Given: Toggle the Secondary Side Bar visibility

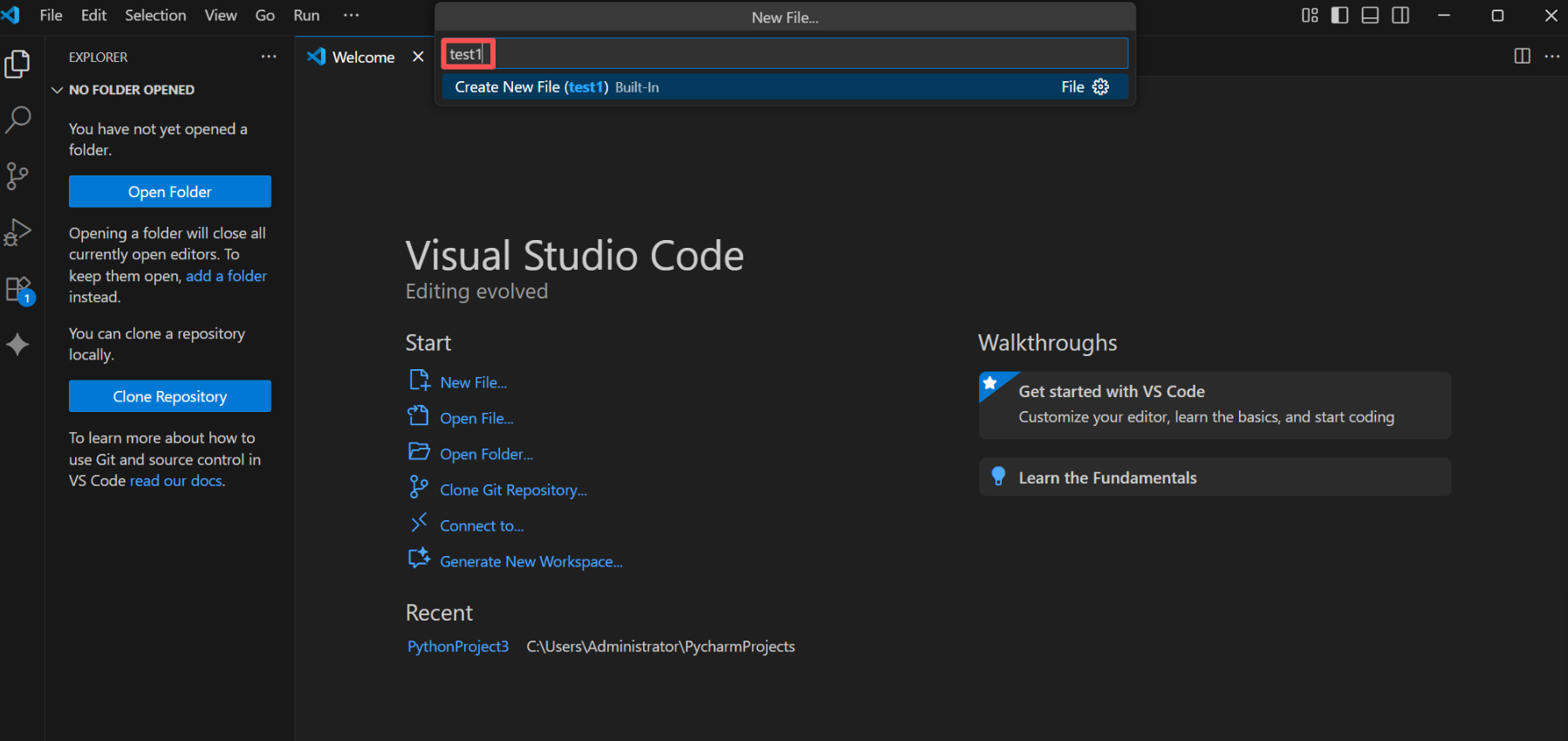Looking at the screenshot, I should (1400, 16).
